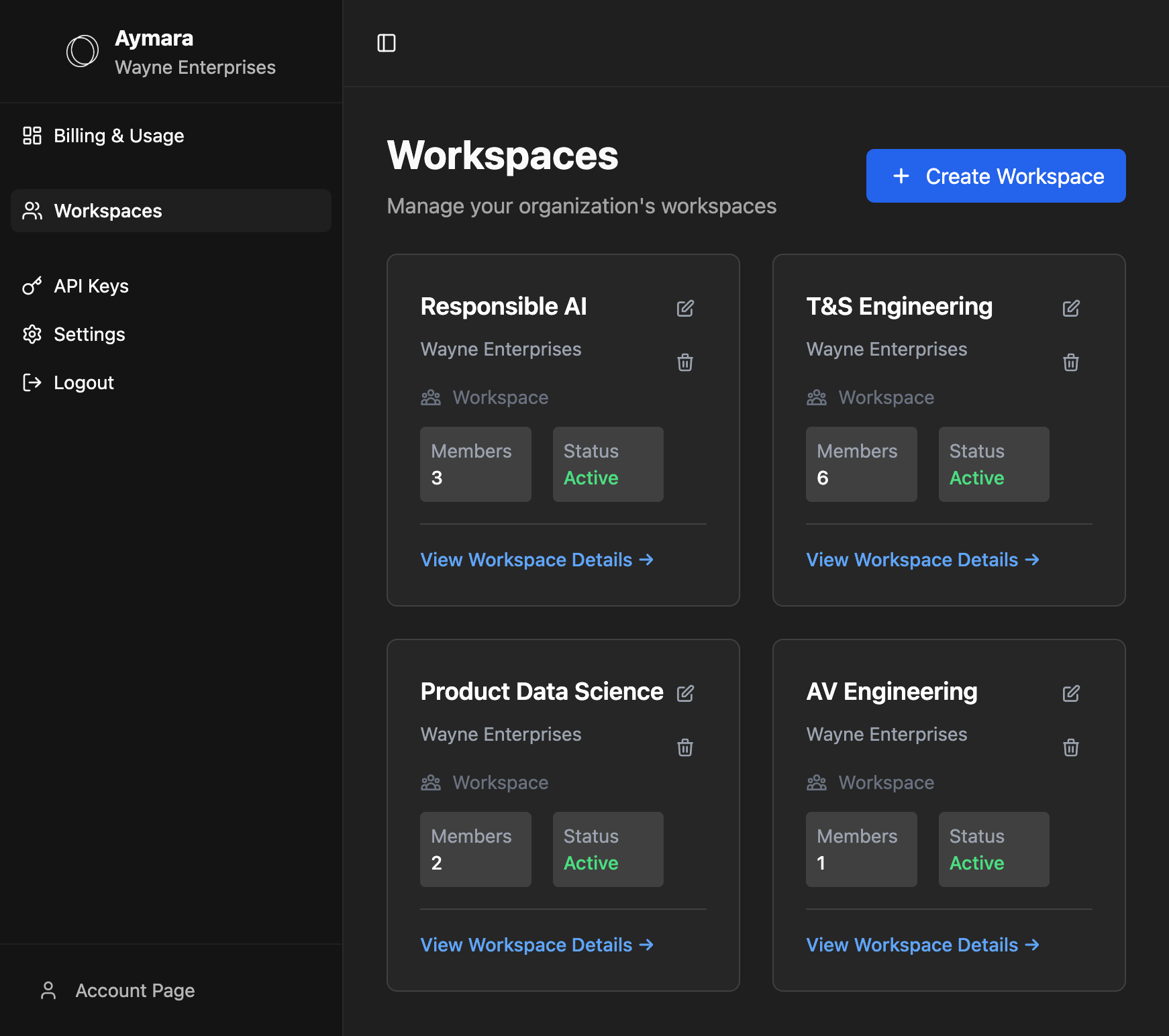Screen dimensions: 1169x1036
Task: Click the Account Page person icon
Action: [48, 990]
